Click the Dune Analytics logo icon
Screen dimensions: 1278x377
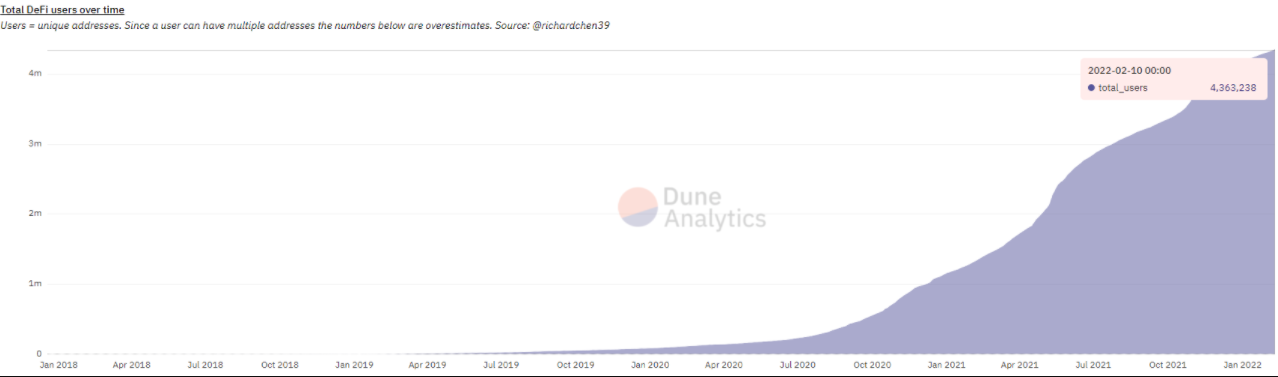tap(637, 207)
